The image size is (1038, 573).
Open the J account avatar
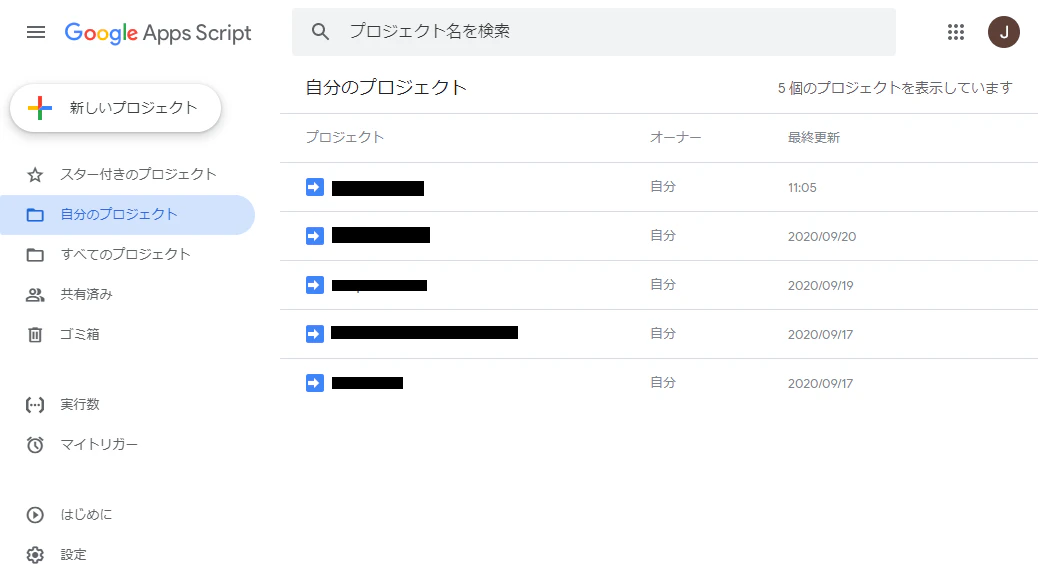click(x=1004, y=32)
